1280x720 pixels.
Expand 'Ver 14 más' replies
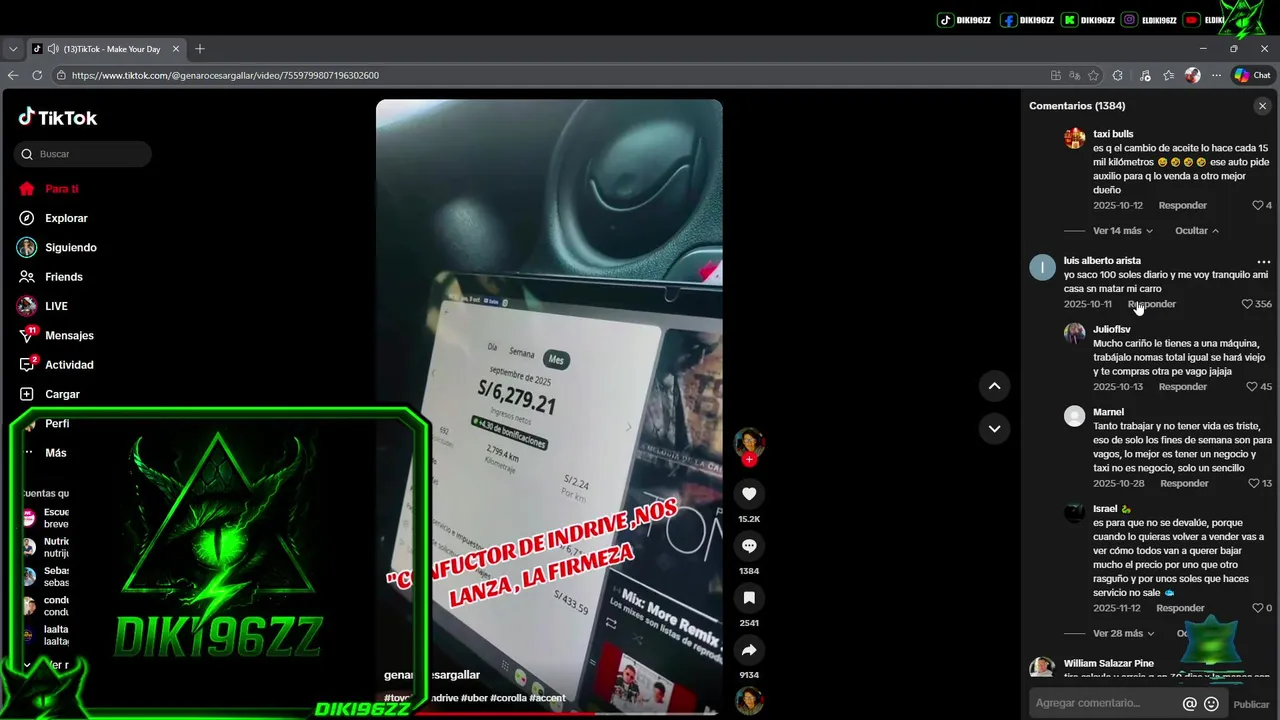(1122, 231)
